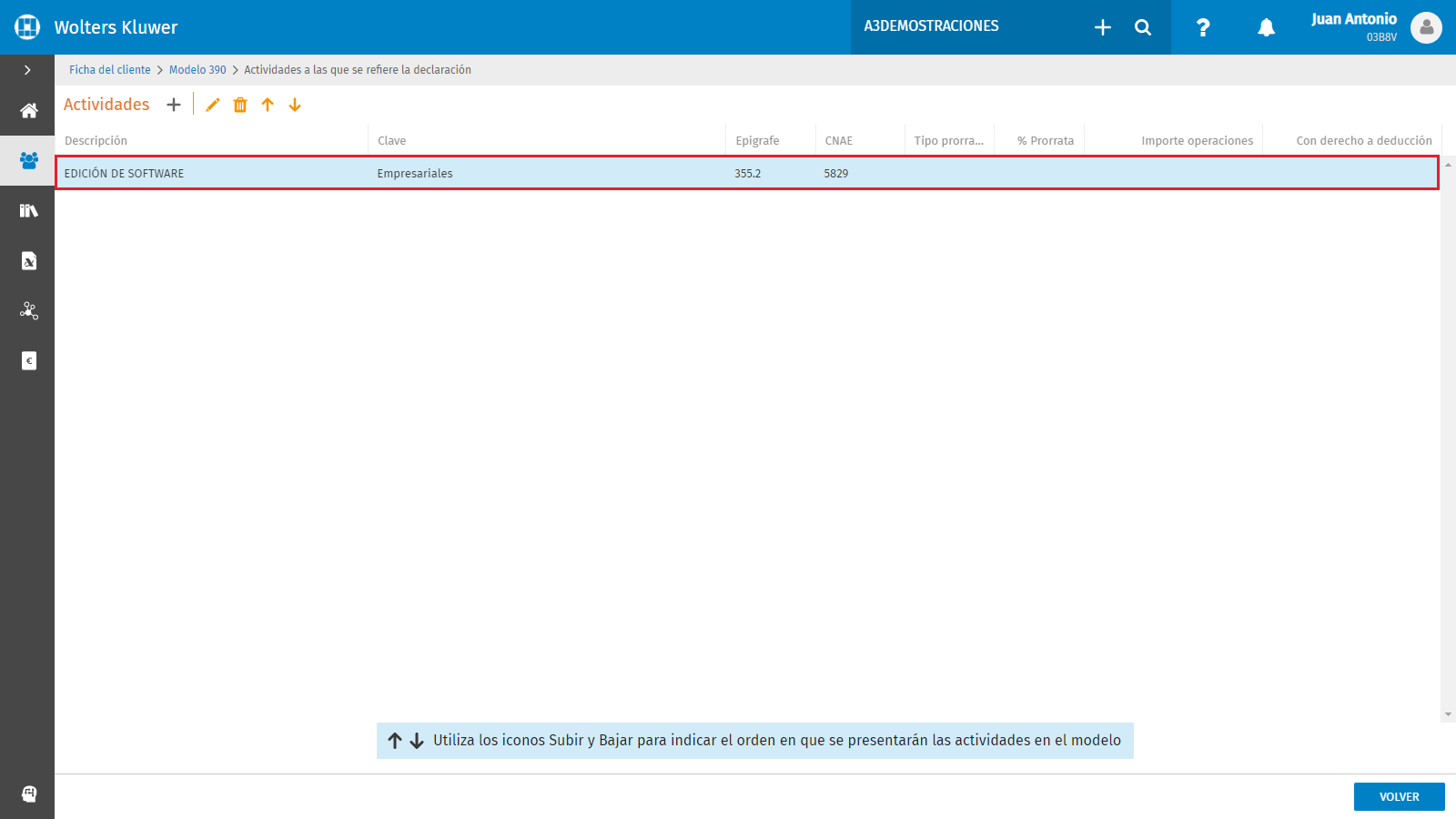Open search with the magnifier icon

[x=1142, y=27]
